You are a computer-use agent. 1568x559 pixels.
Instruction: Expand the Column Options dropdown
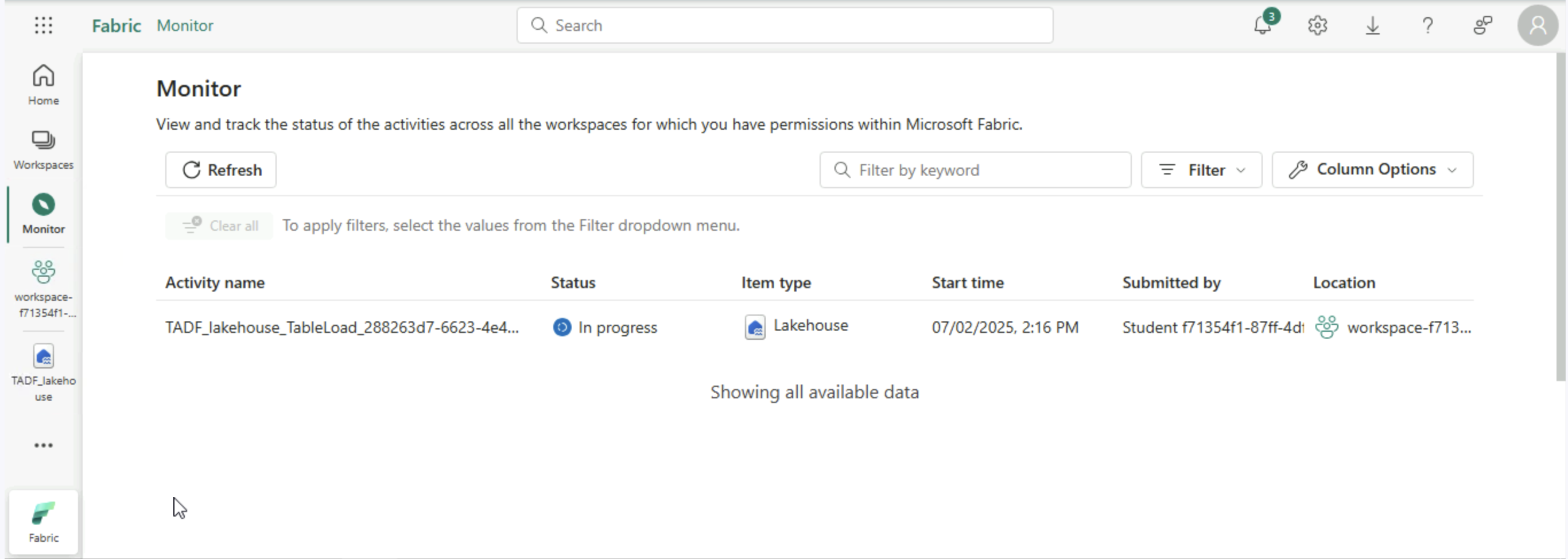click(x=1373, y=170)
